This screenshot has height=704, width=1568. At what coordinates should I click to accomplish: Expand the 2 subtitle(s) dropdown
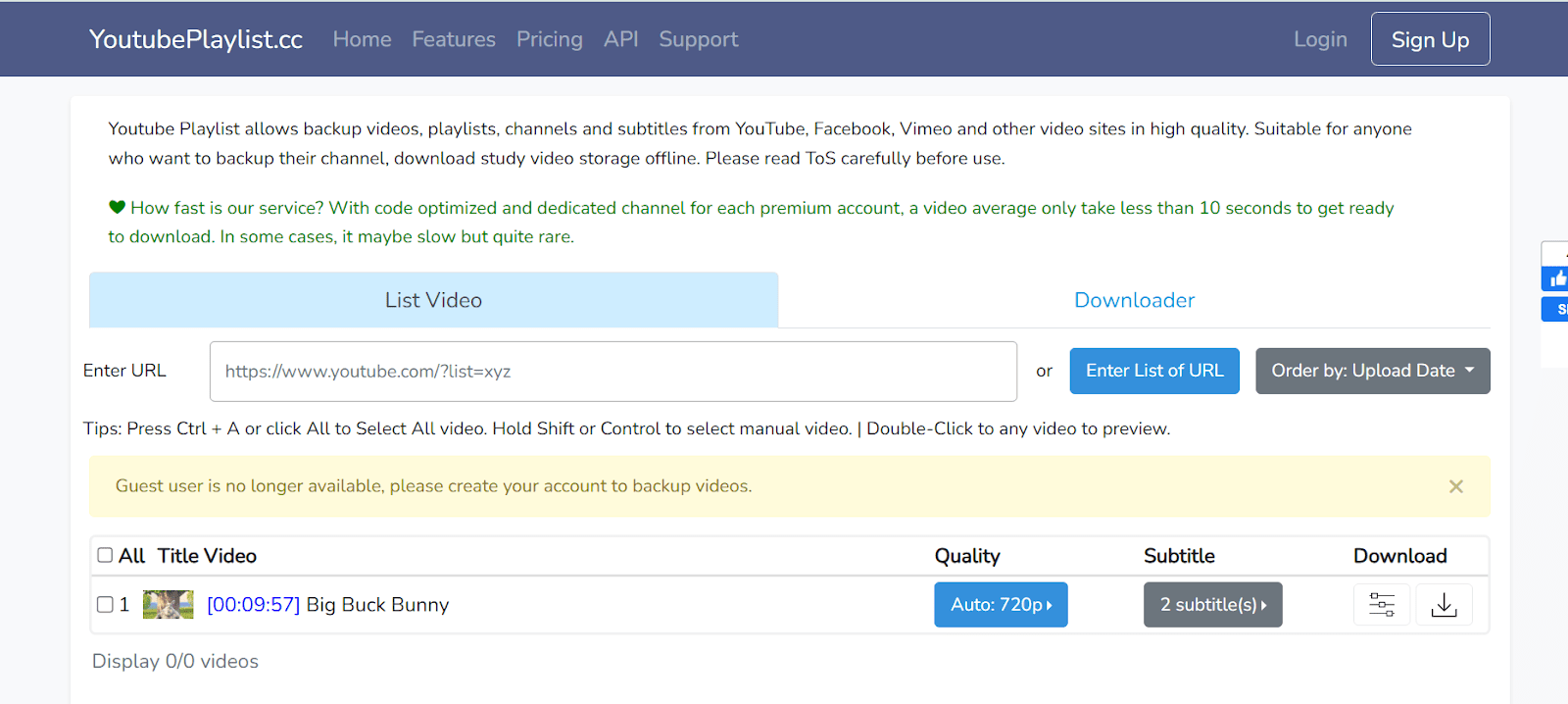[x=1212, y=605]
